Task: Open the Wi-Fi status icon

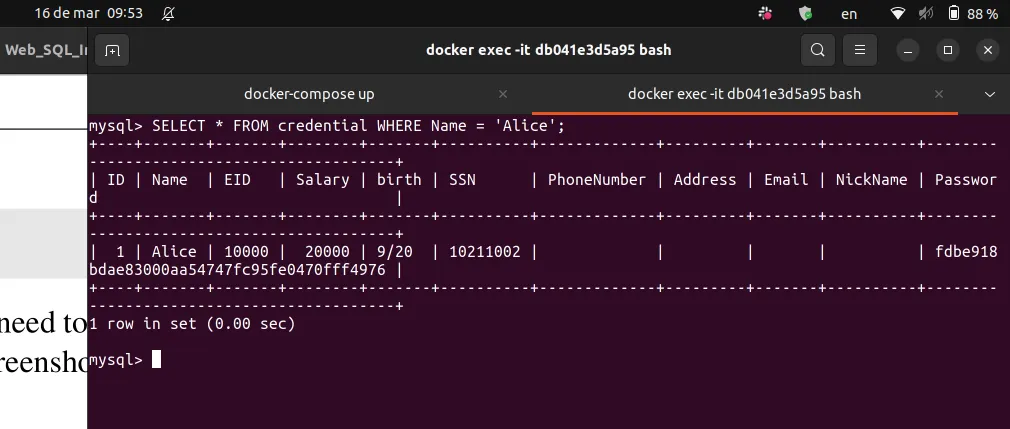Action: tap(897, 14)
